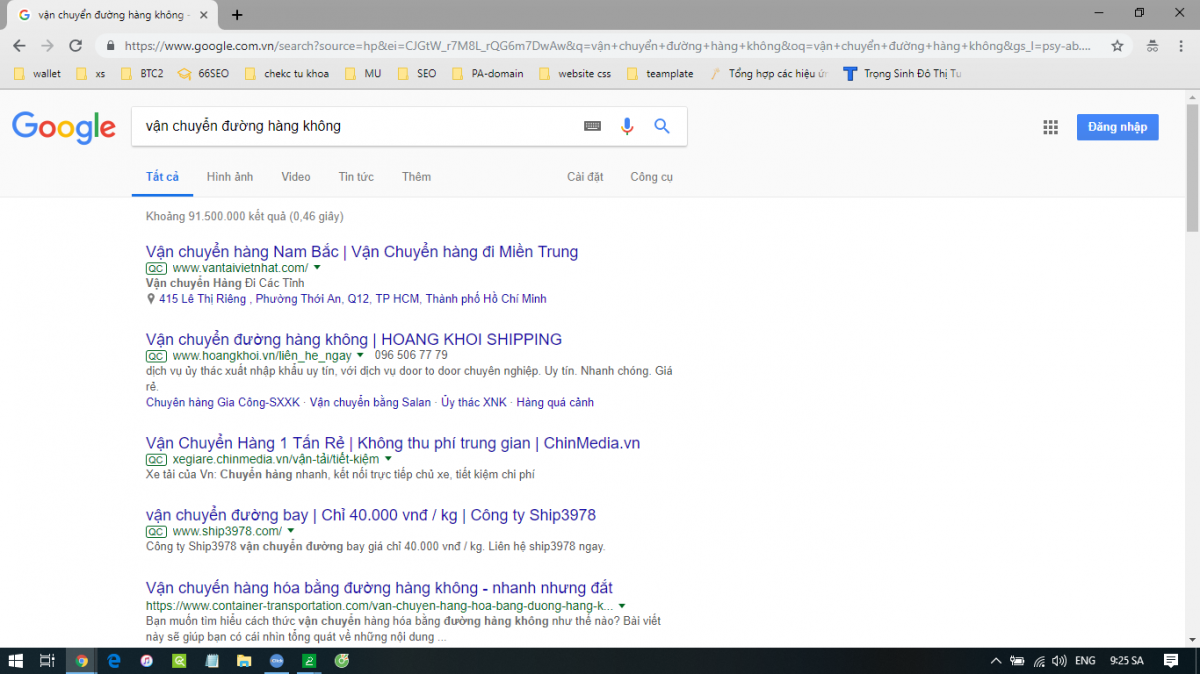Expand the container-transportation.com result options arrow

(622, 606)
